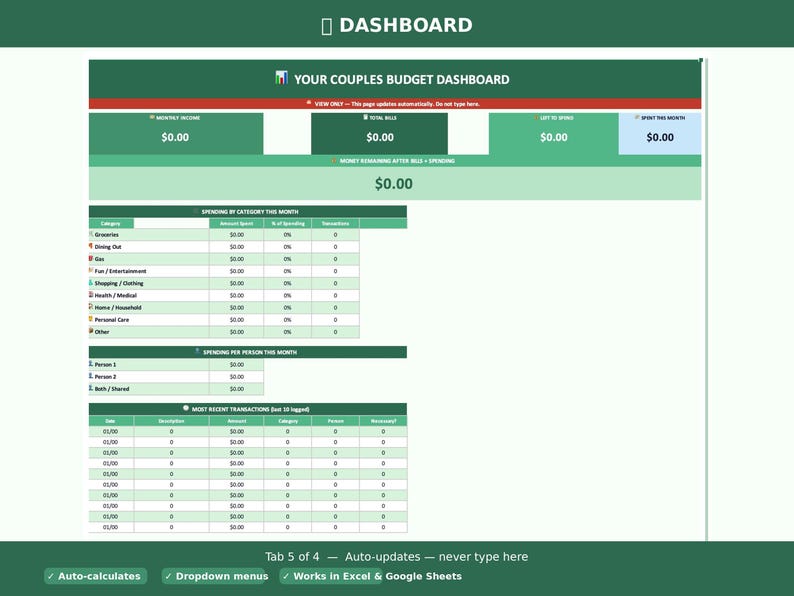Select the Monthly Income $0.00 value
The height and width of the screenshot is (596, 794).
coord(175,137)
